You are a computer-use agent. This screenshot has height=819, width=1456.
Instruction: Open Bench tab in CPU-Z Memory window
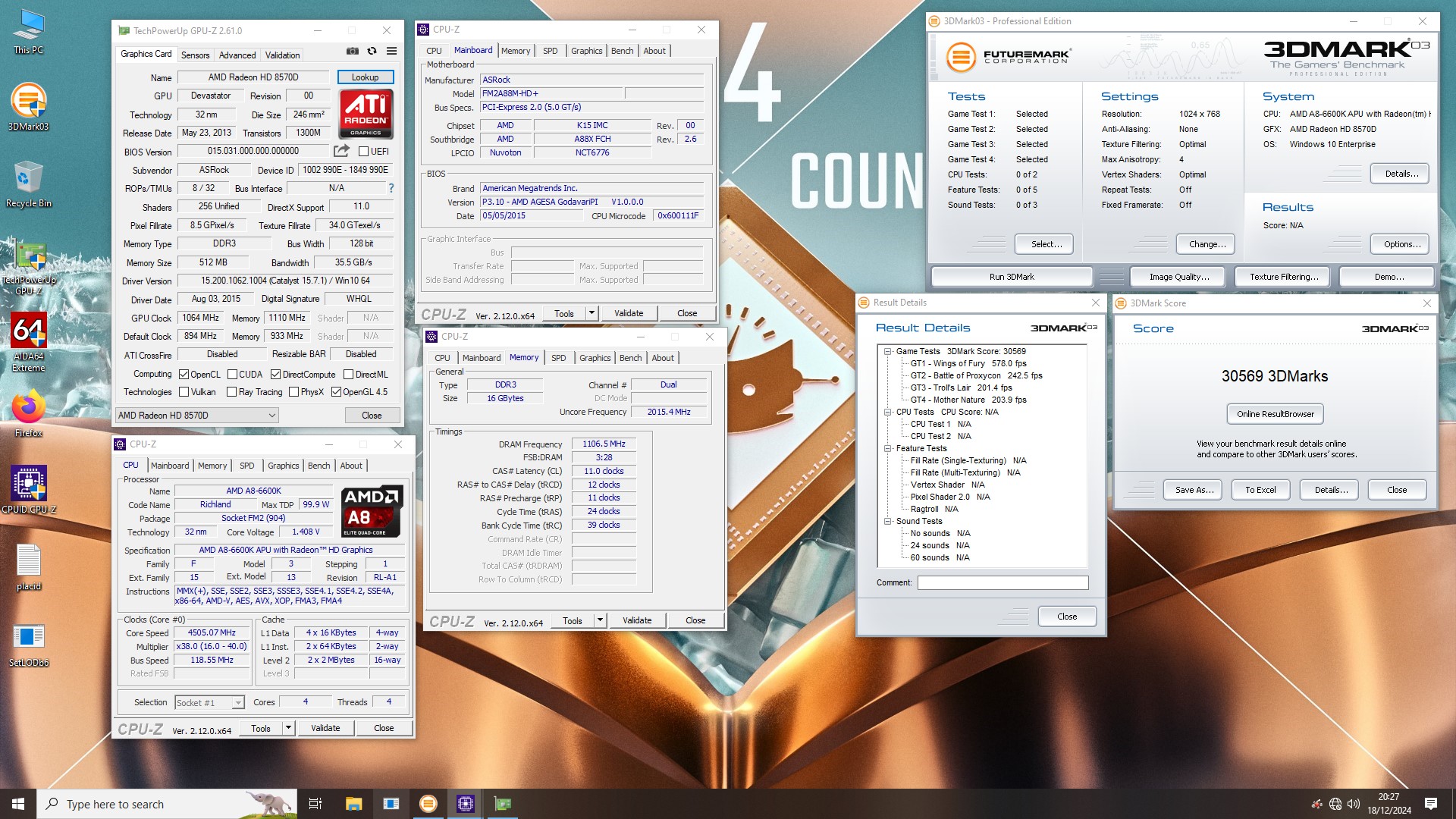(x=630, y=358)
